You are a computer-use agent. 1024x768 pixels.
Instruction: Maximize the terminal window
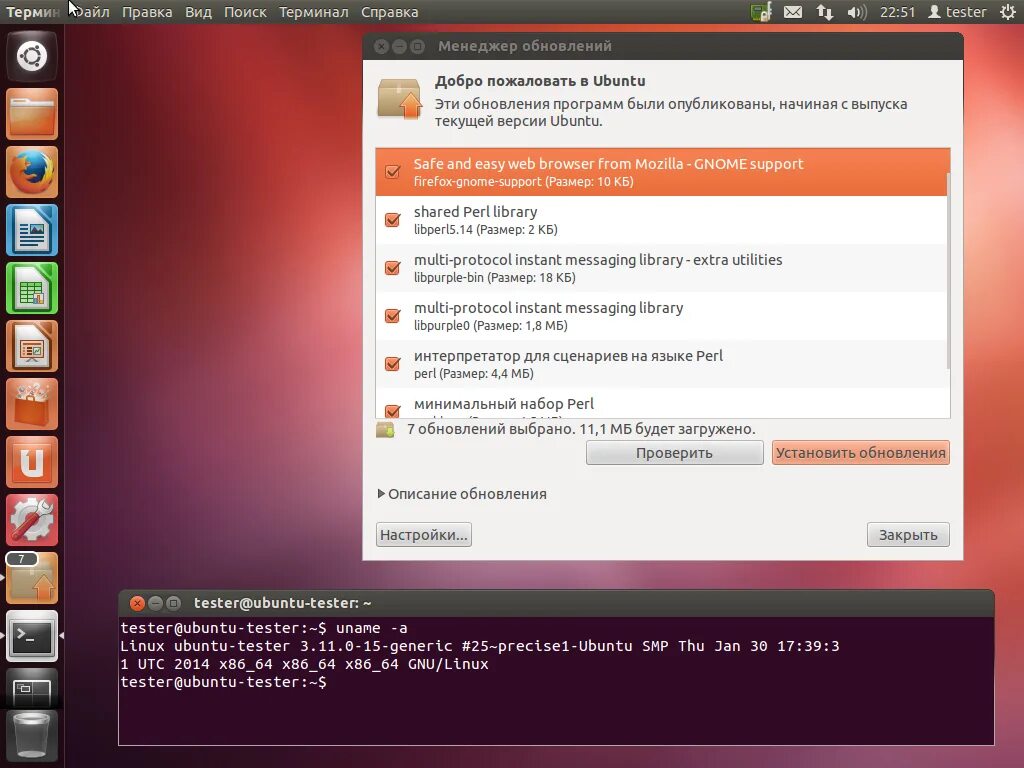pyautogui.click(x=173, y=603)
